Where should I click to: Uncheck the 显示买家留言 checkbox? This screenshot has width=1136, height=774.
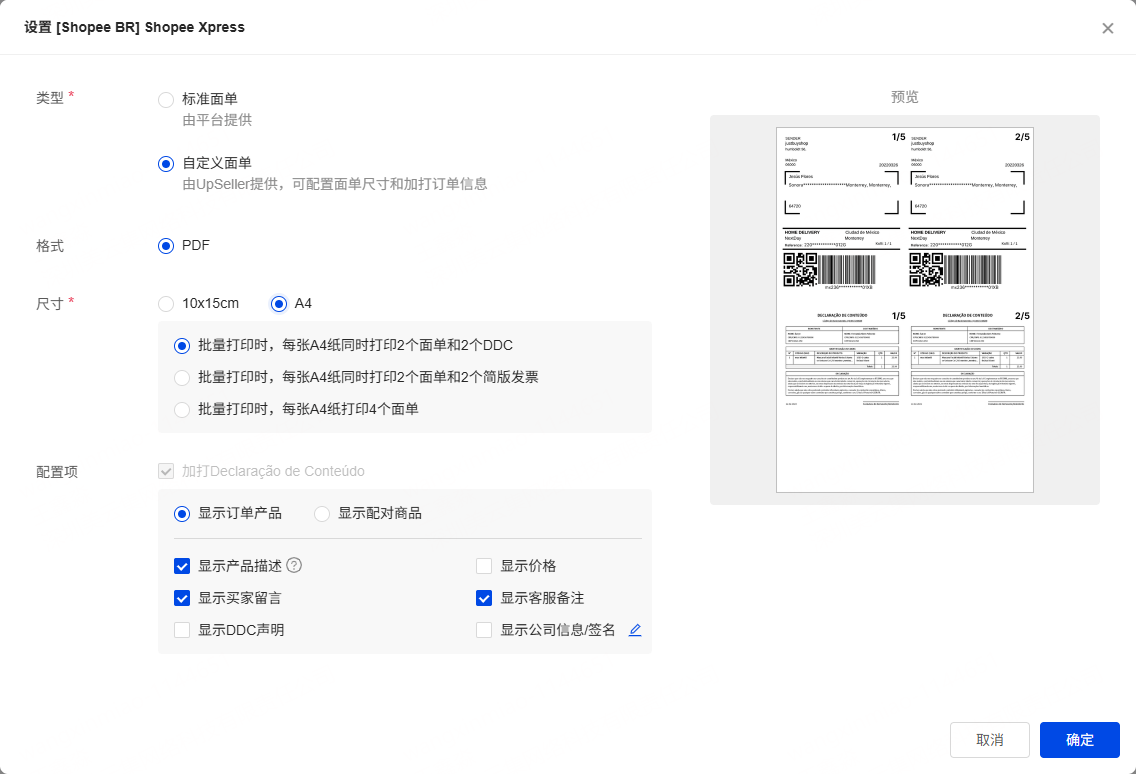(182, 598)
